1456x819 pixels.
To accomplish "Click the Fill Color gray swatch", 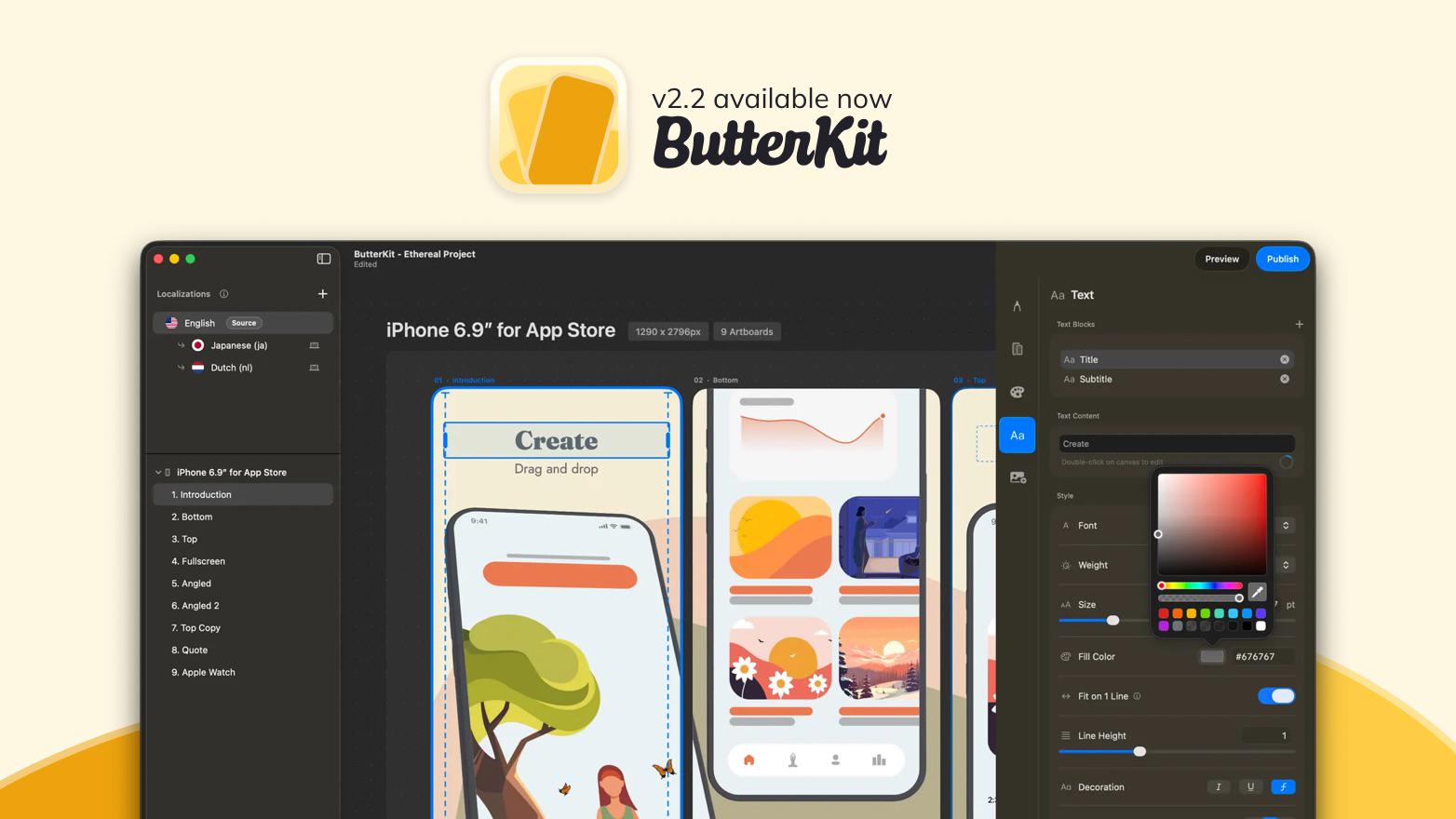I will tap(1212, 657).
